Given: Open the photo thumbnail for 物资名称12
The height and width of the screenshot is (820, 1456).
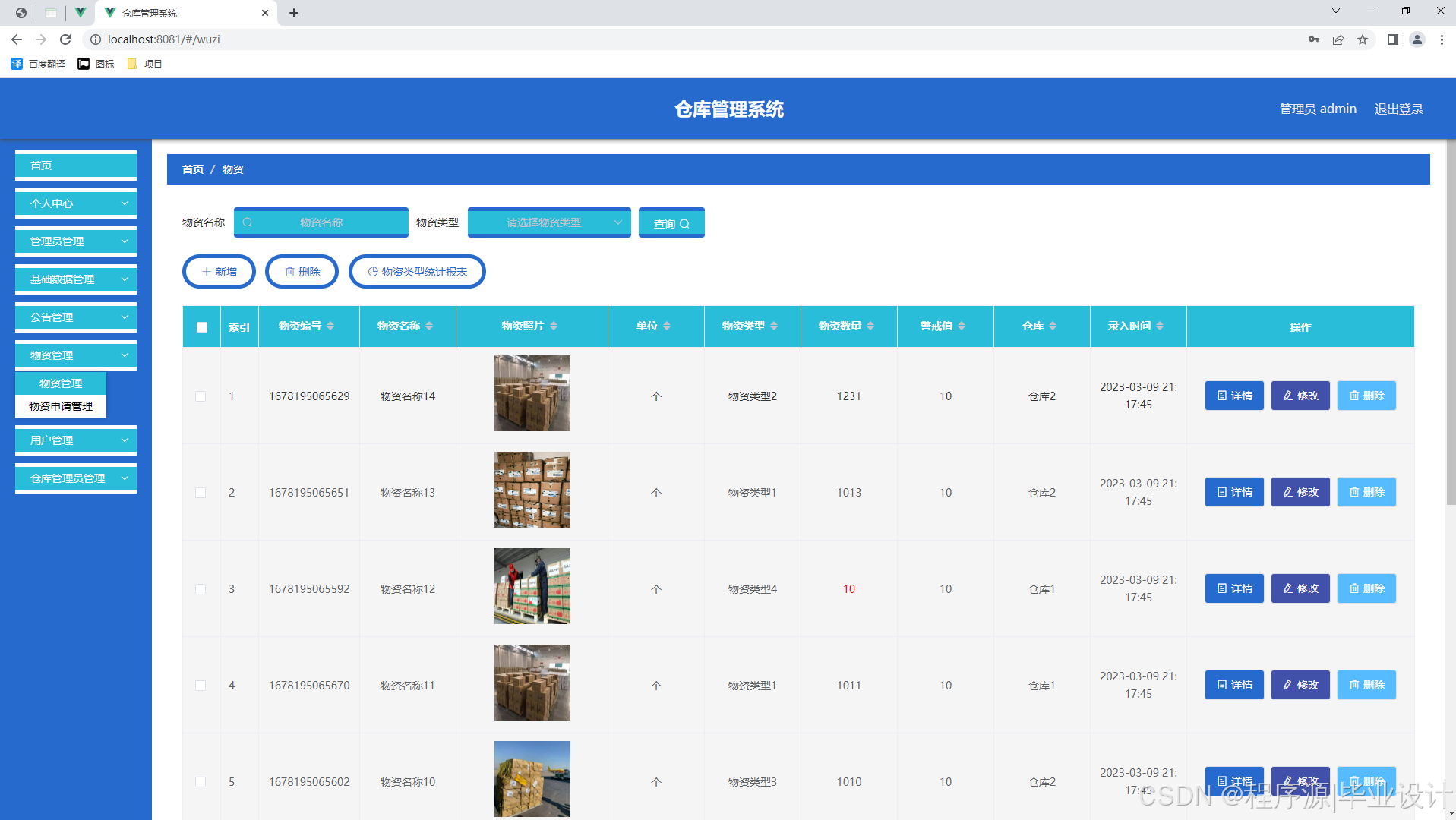Looking at the screenshot, I should coord(532,586).
